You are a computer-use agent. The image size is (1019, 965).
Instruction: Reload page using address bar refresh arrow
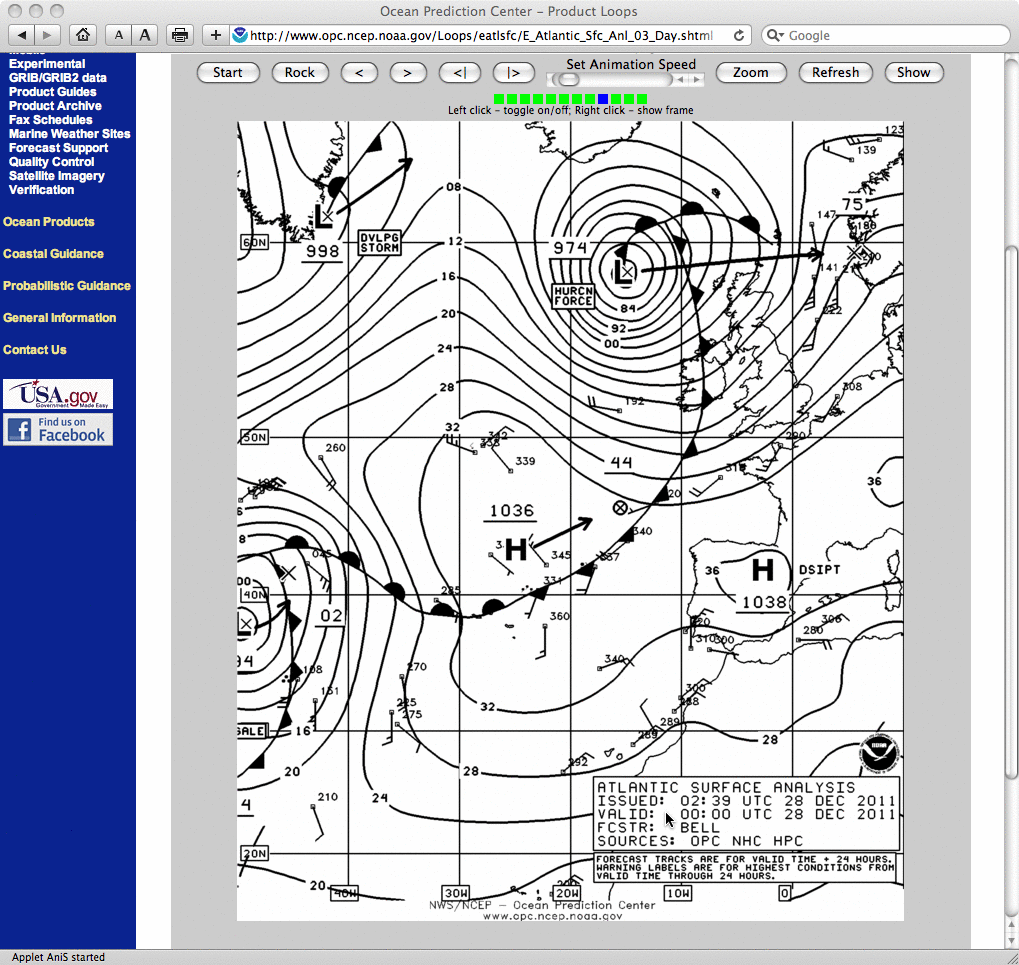(x=739, y=35)
